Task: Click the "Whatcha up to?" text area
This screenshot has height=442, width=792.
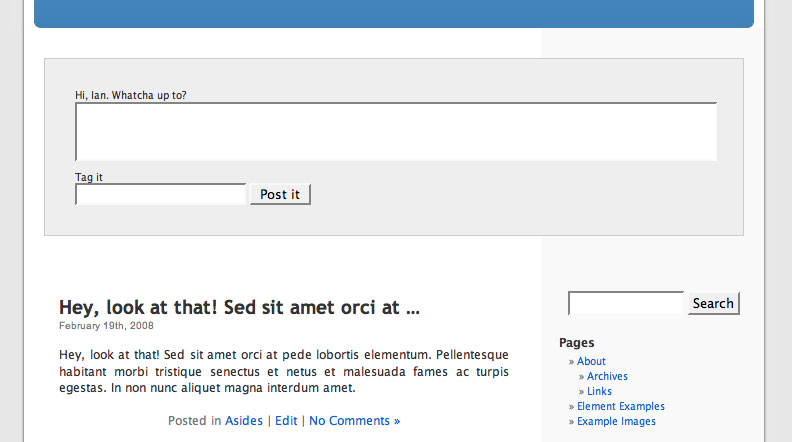Action: coord(396,131)
